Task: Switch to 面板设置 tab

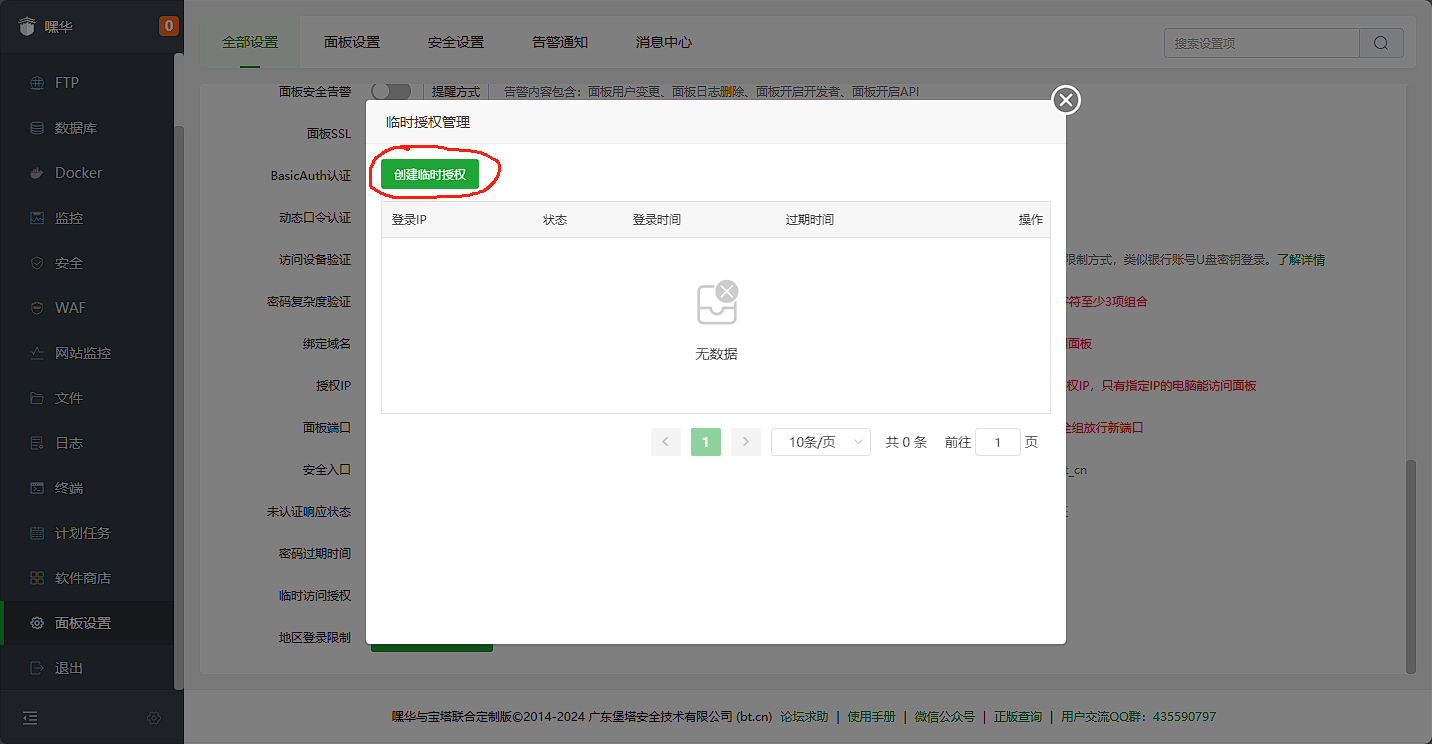Action: 352,42
